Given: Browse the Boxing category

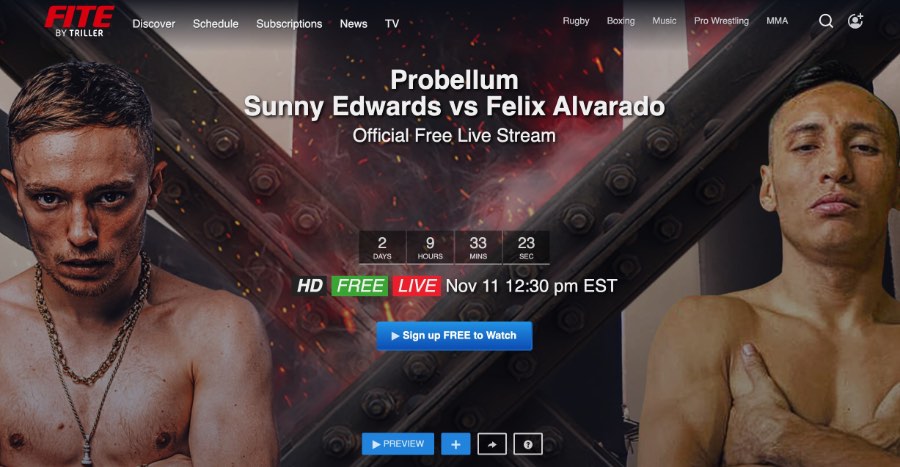Looking at the screenshot, I should click(x=621, y=21).
